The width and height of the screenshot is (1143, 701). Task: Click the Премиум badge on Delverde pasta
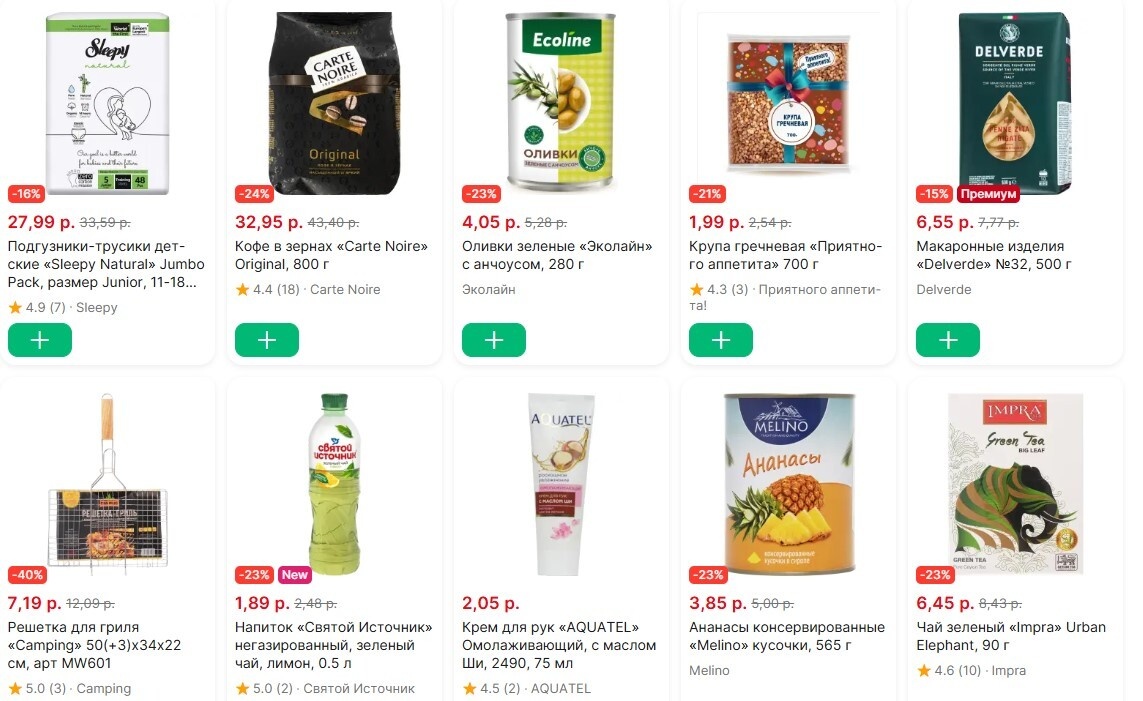click(988, 194)
